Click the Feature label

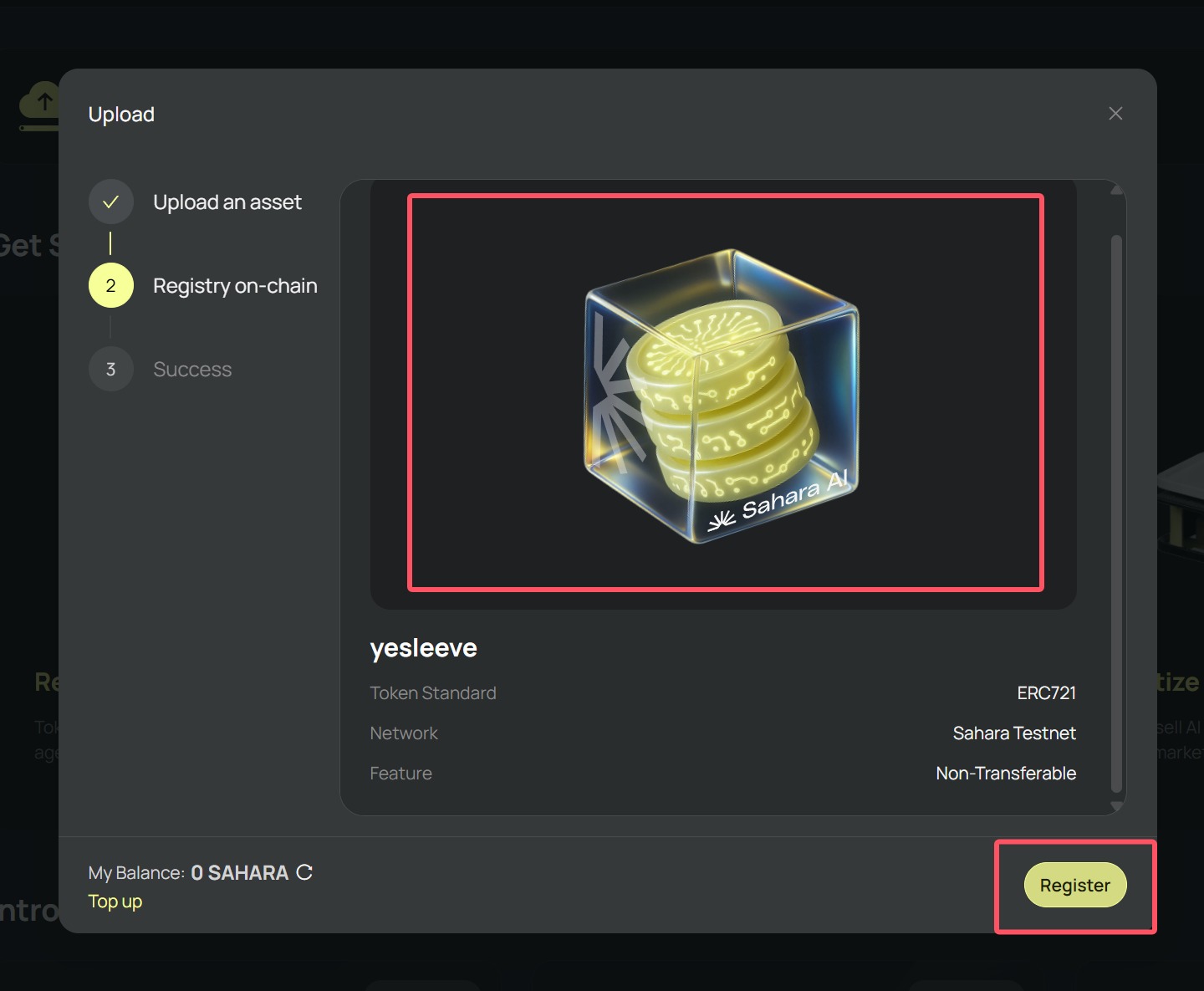401,774
